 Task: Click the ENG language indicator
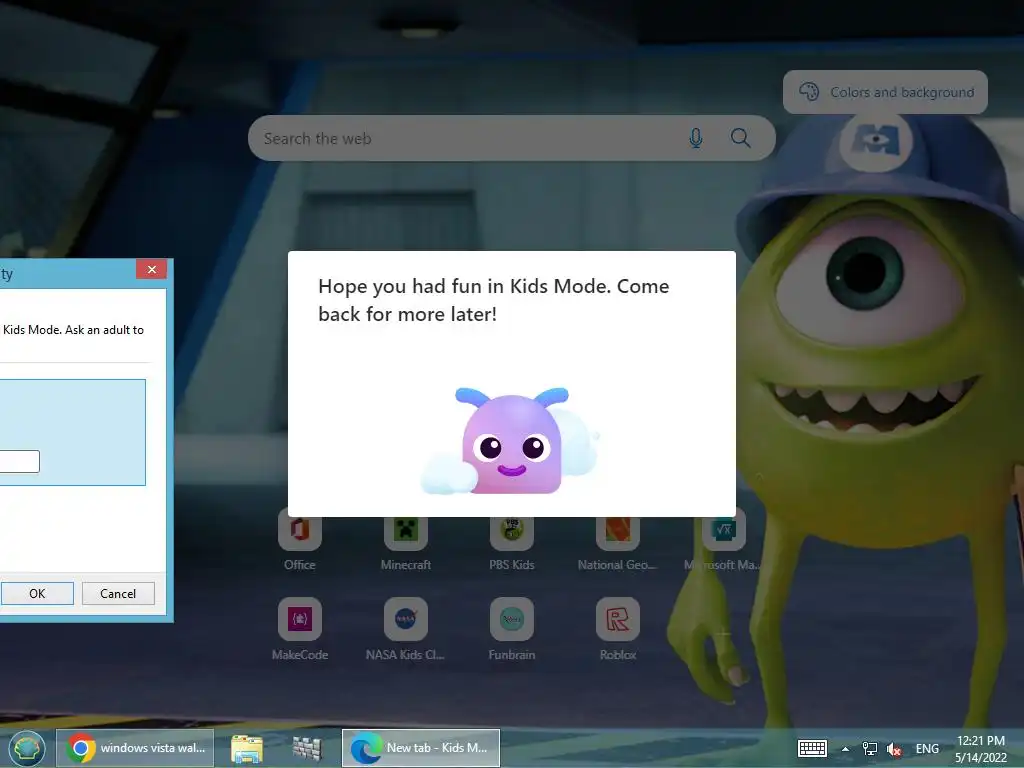point(927,748)
